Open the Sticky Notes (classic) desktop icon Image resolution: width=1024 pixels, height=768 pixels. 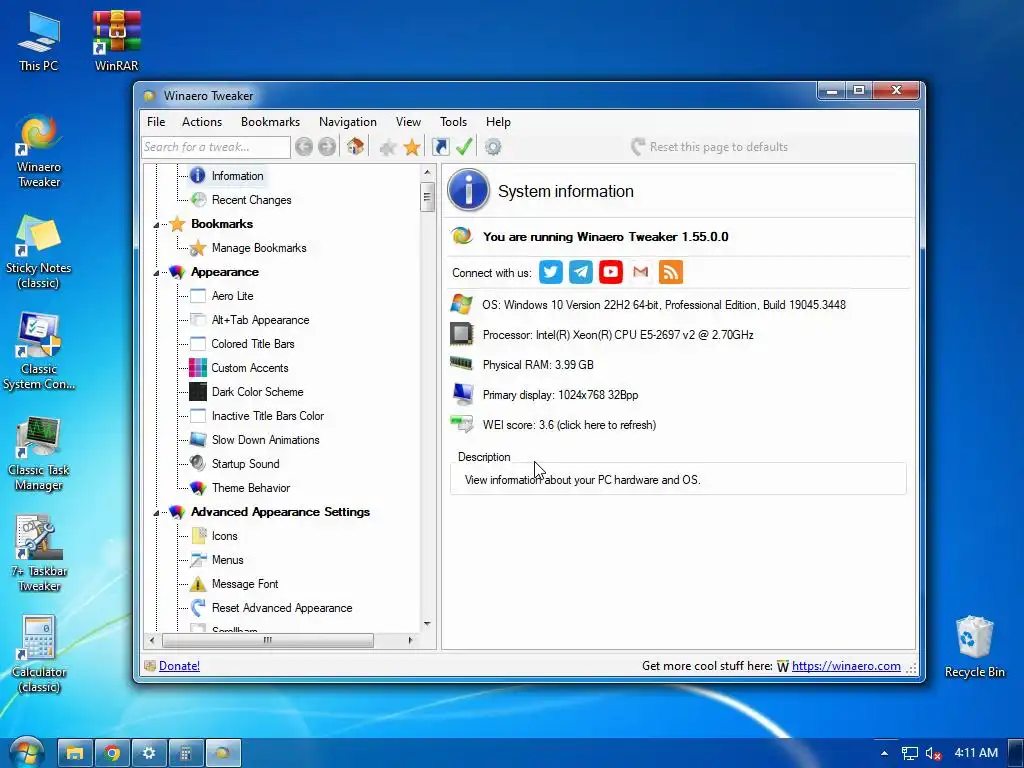tap(39, 252)
